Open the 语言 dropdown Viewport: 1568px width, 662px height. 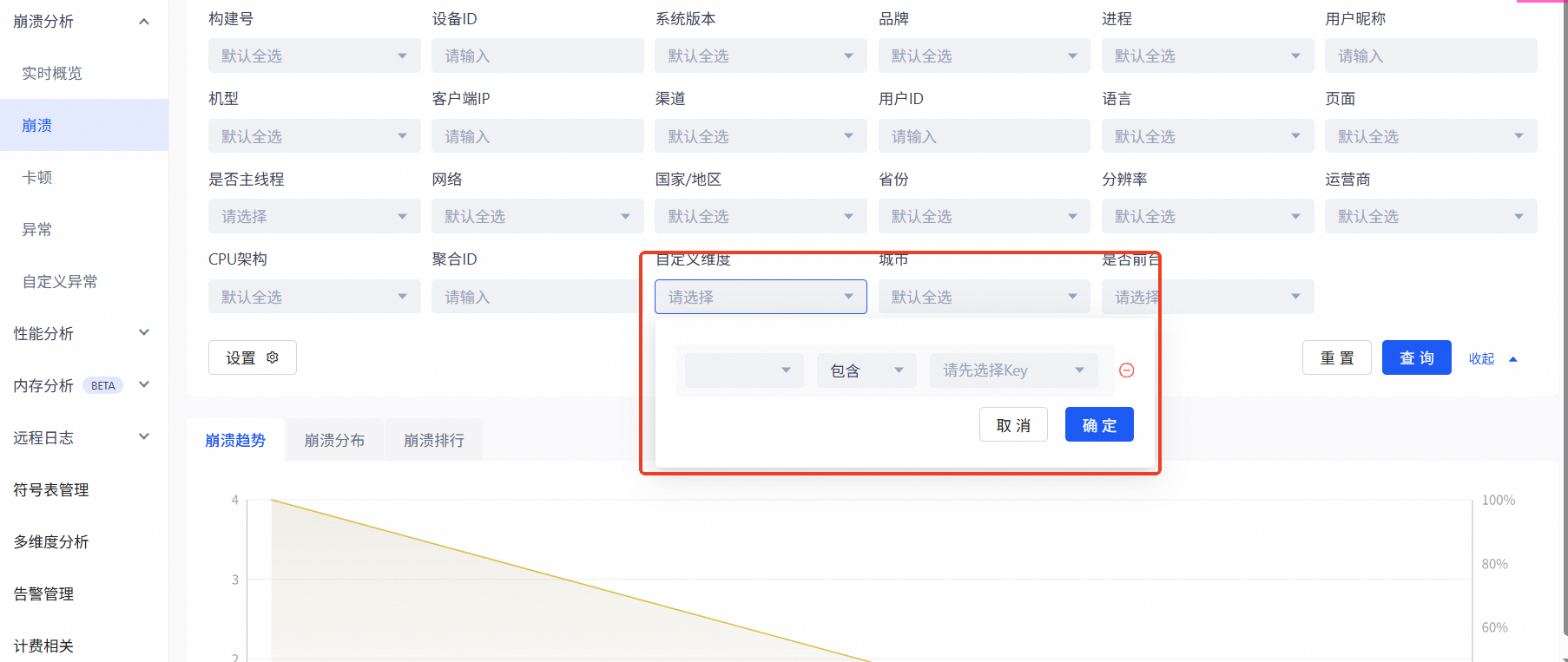pyautogui.click(x=1208, y=136)
